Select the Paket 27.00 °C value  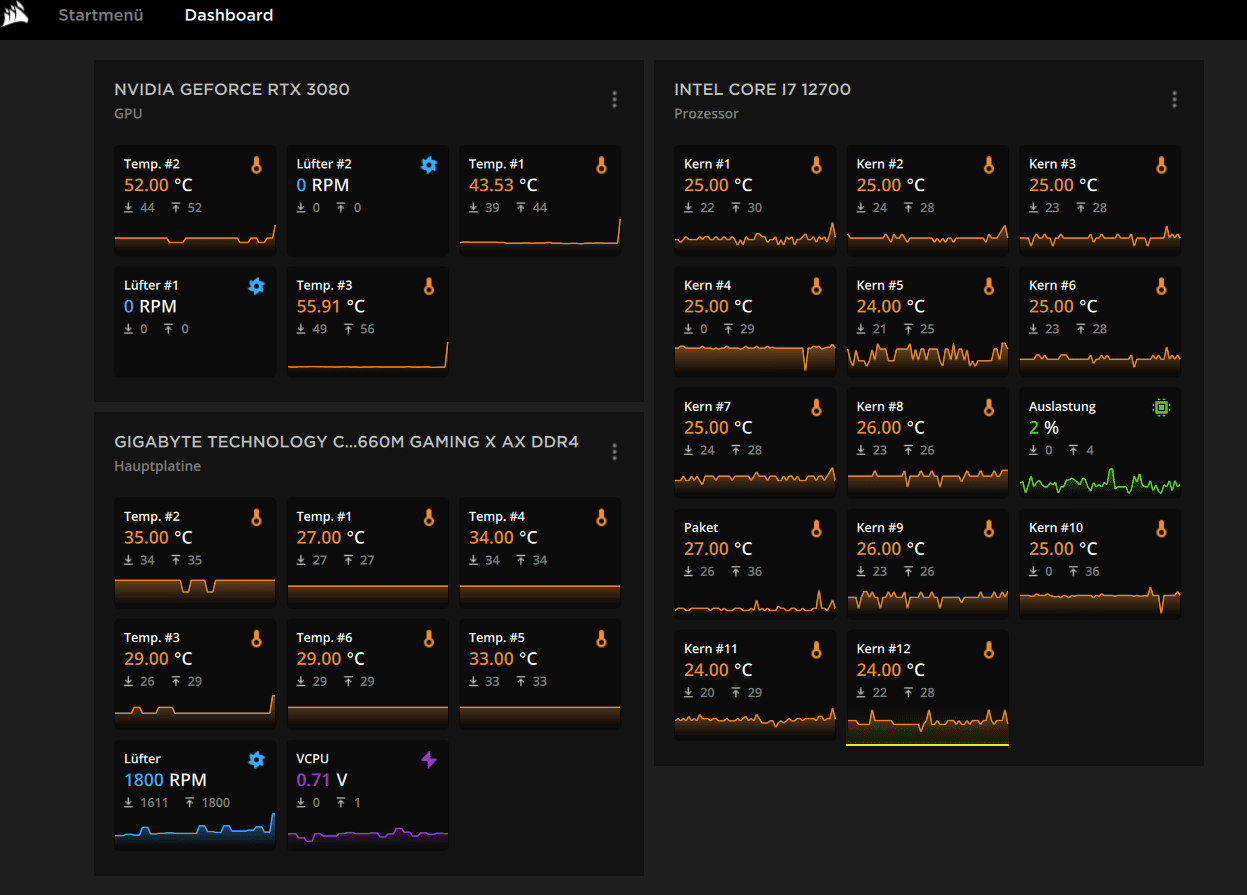(x=718, y=548)
